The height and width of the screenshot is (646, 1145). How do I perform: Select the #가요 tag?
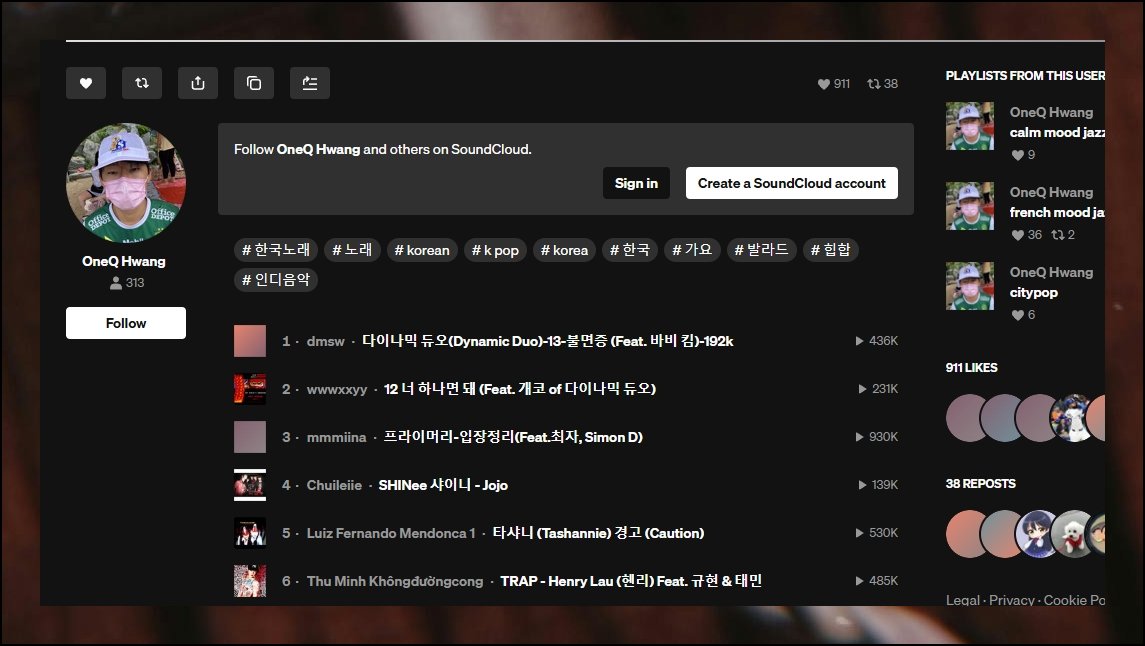[692, 250]
